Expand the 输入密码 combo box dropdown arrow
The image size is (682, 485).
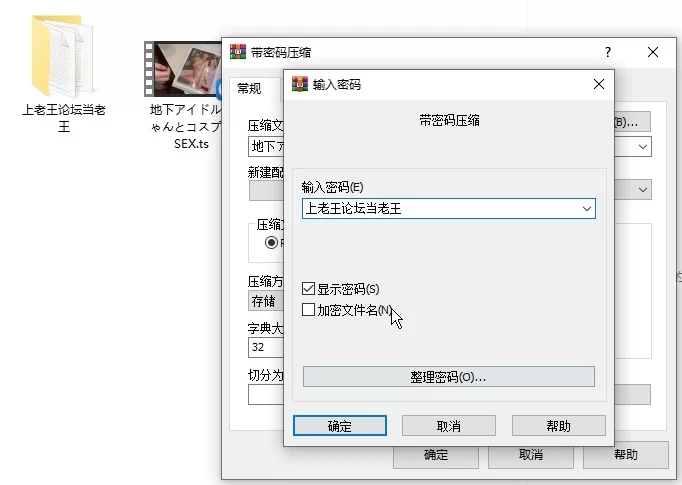click(586, 209)
